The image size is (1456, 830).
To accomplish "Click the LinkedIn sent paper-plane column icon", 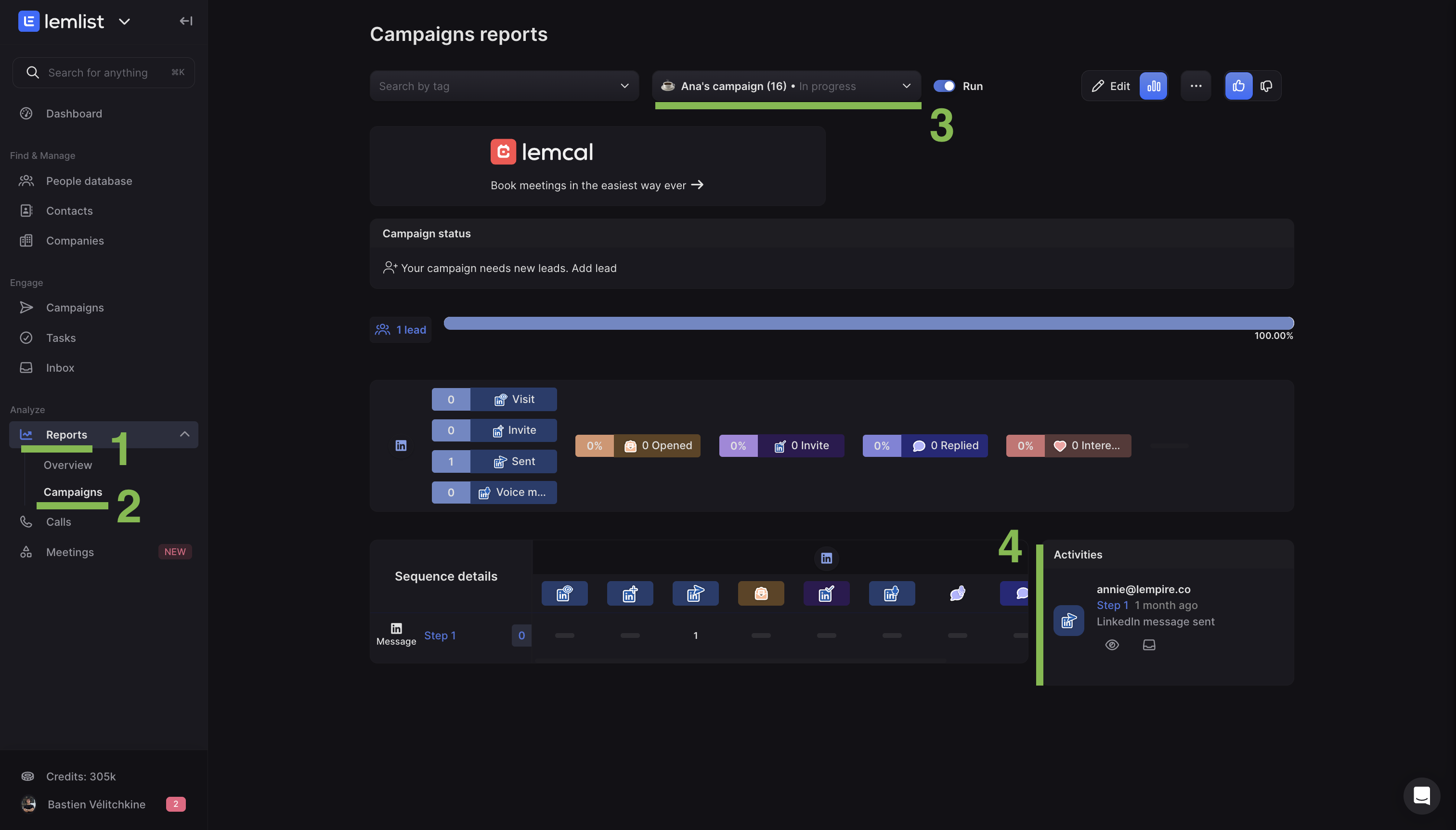I will pyautogui.click(x=696, y=594).
